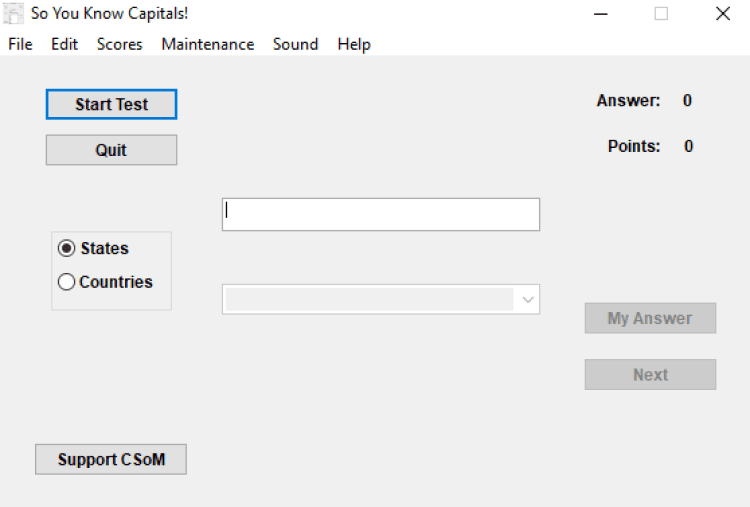
Task: Open the Edit menu
Action: point(64,44)
